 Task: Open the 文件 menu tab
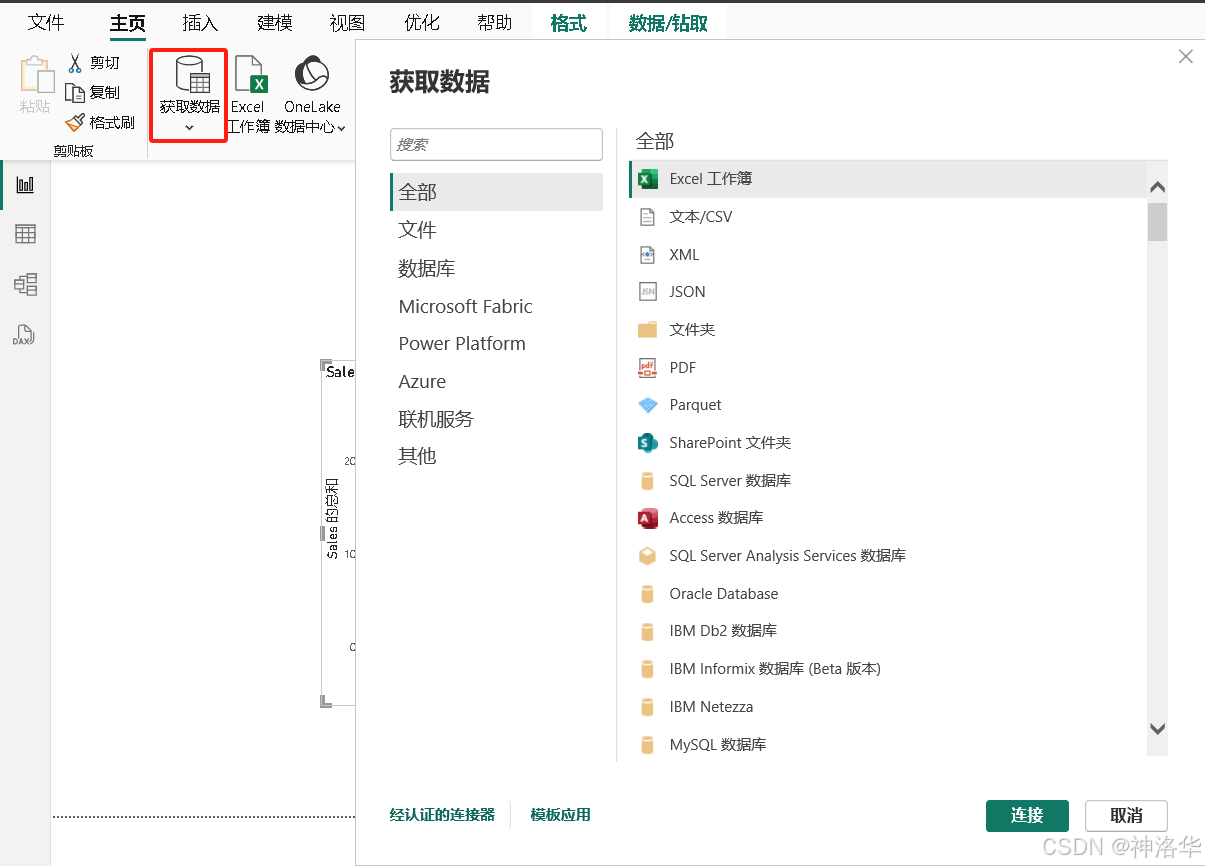(x=46, y=22)
